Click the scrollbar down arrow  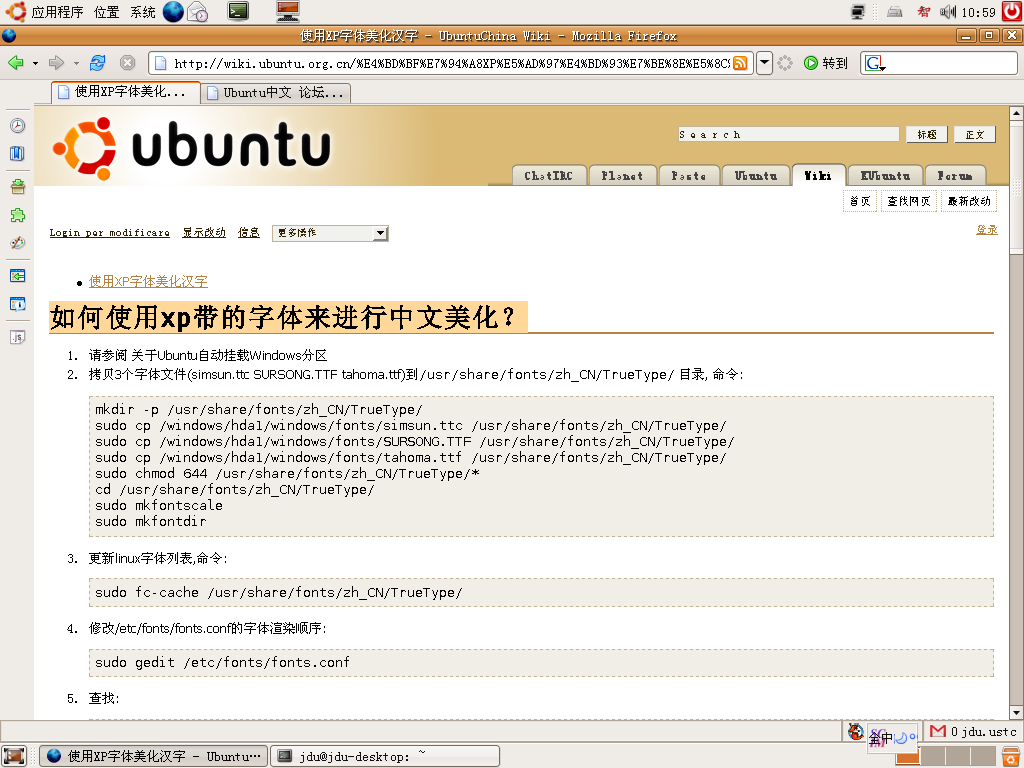click(x=1016, y=712)
